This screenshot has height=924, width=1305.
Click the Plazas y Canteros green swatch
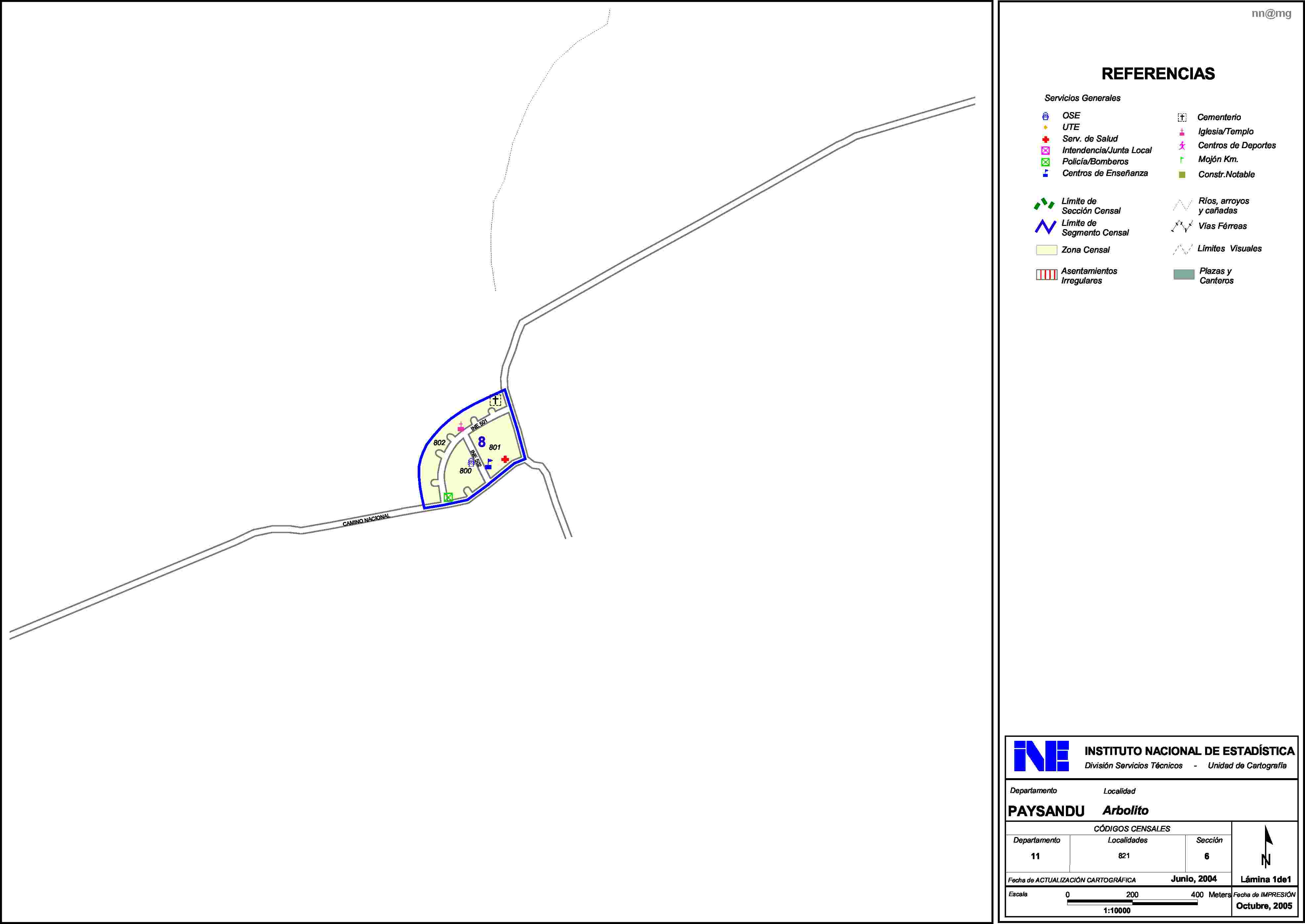tap(1184, 275)
